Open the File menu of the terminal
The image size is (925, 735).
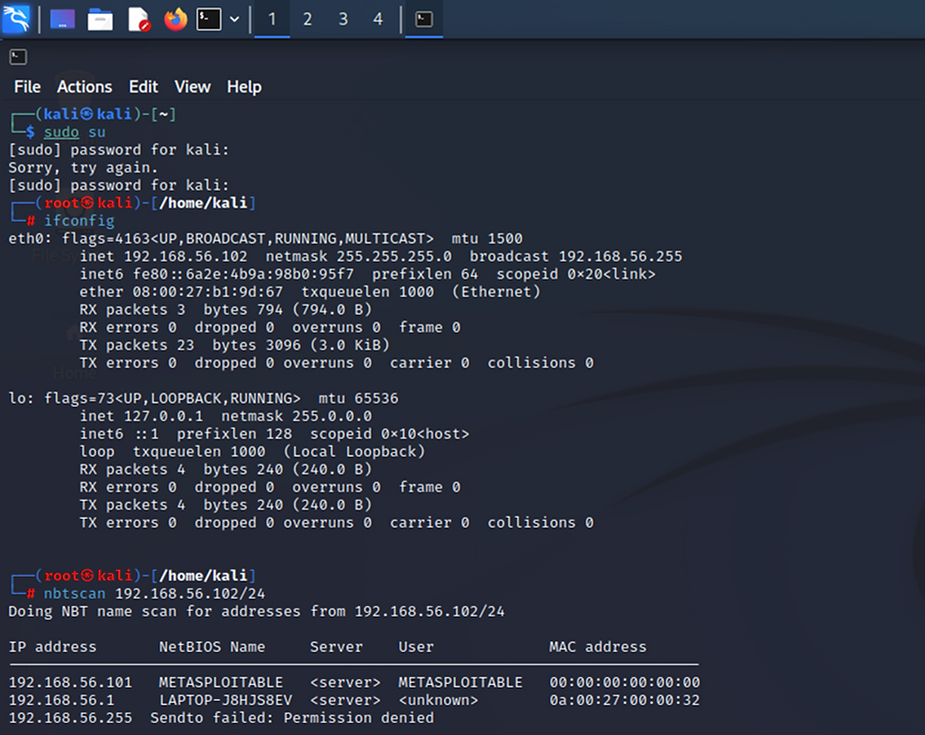(x=26, y=87)
